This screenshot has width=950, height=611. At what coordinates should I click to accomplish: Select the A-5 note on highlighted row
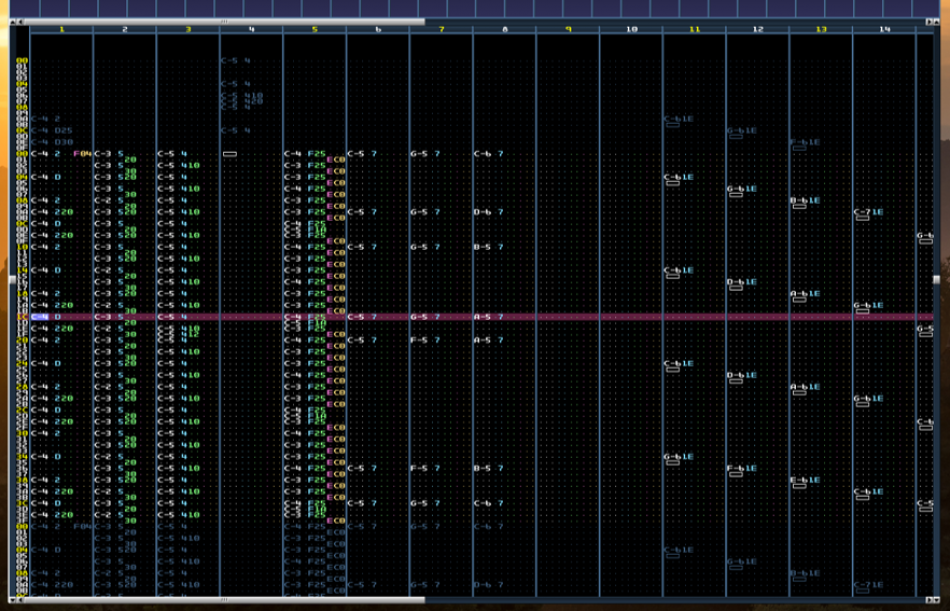coord(482,317)
